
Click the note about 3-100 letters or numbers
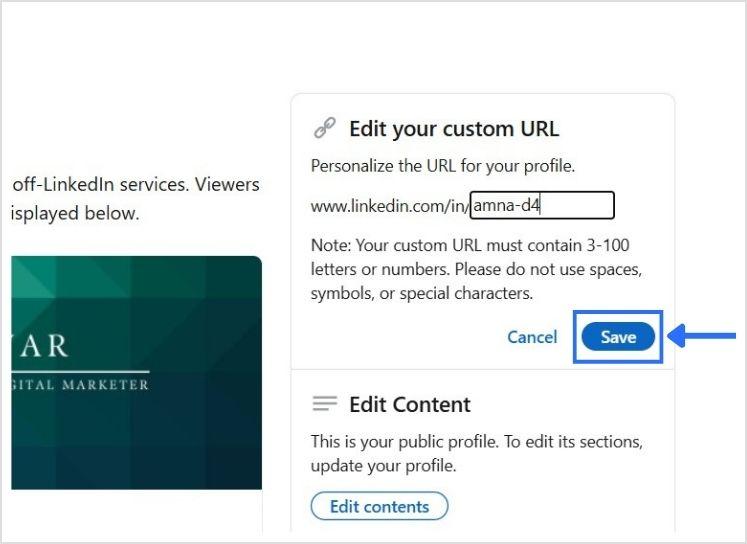tap(470, 245)
